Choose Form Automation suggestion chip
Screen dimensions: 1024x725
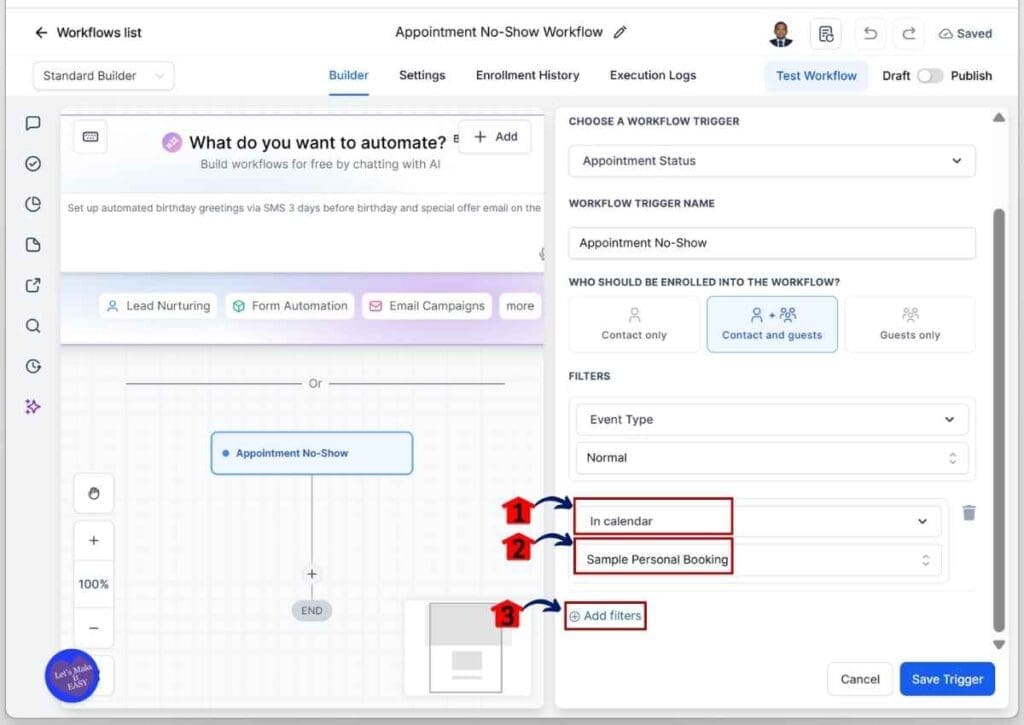[290, 306]
